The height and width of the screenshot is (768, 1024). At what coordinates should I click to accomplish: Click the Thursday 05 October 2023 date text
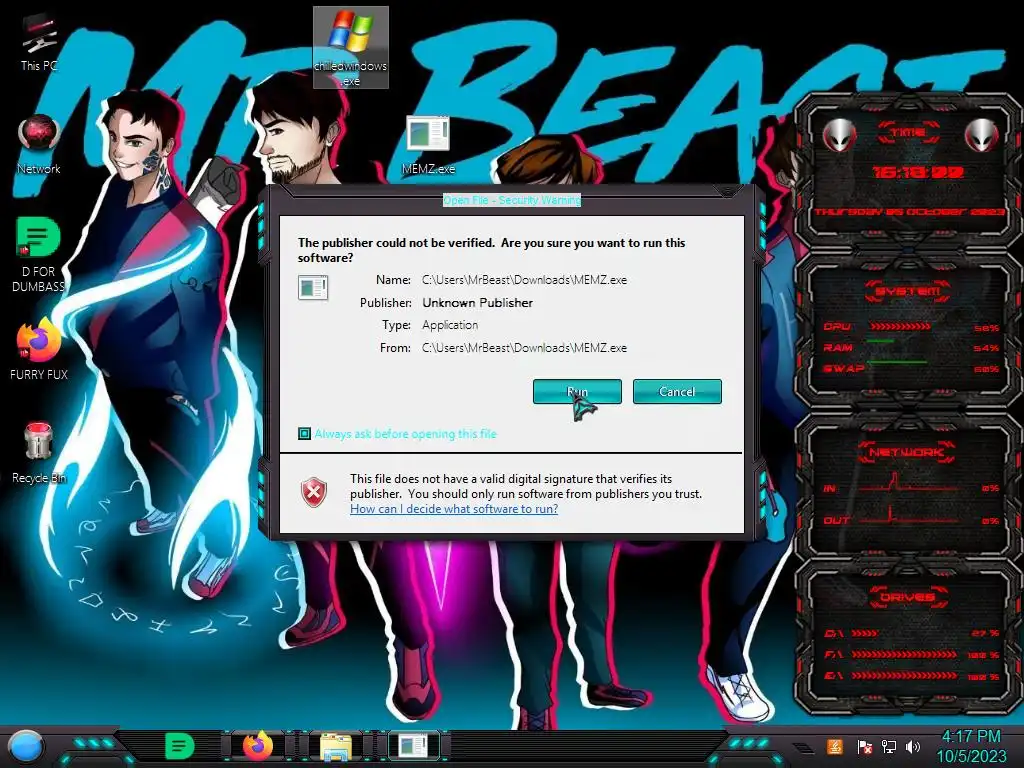click(909, 212)
